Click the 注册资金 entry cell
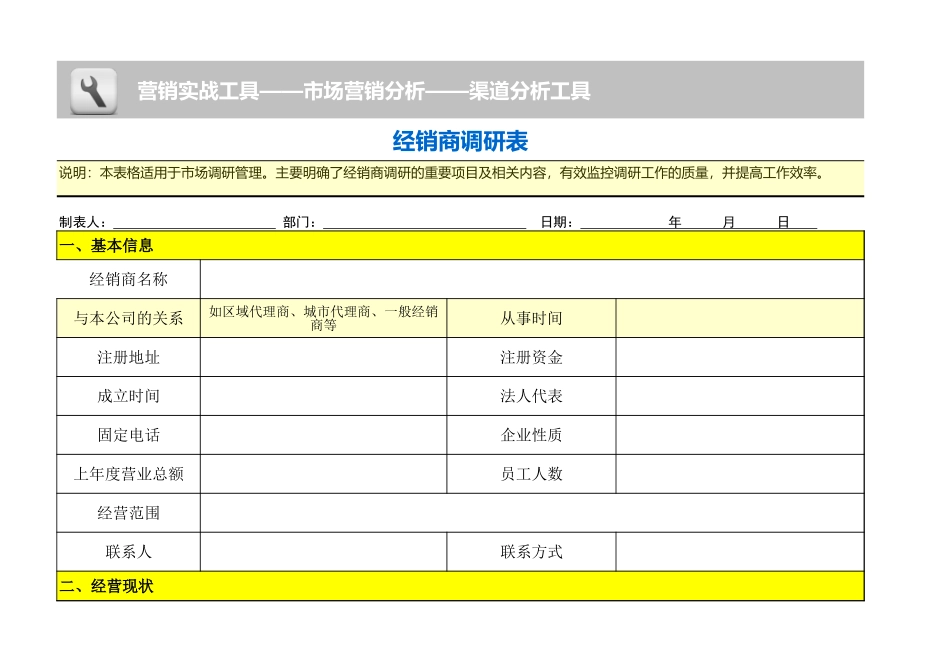The image size is (950, 672). coord(740,357)
